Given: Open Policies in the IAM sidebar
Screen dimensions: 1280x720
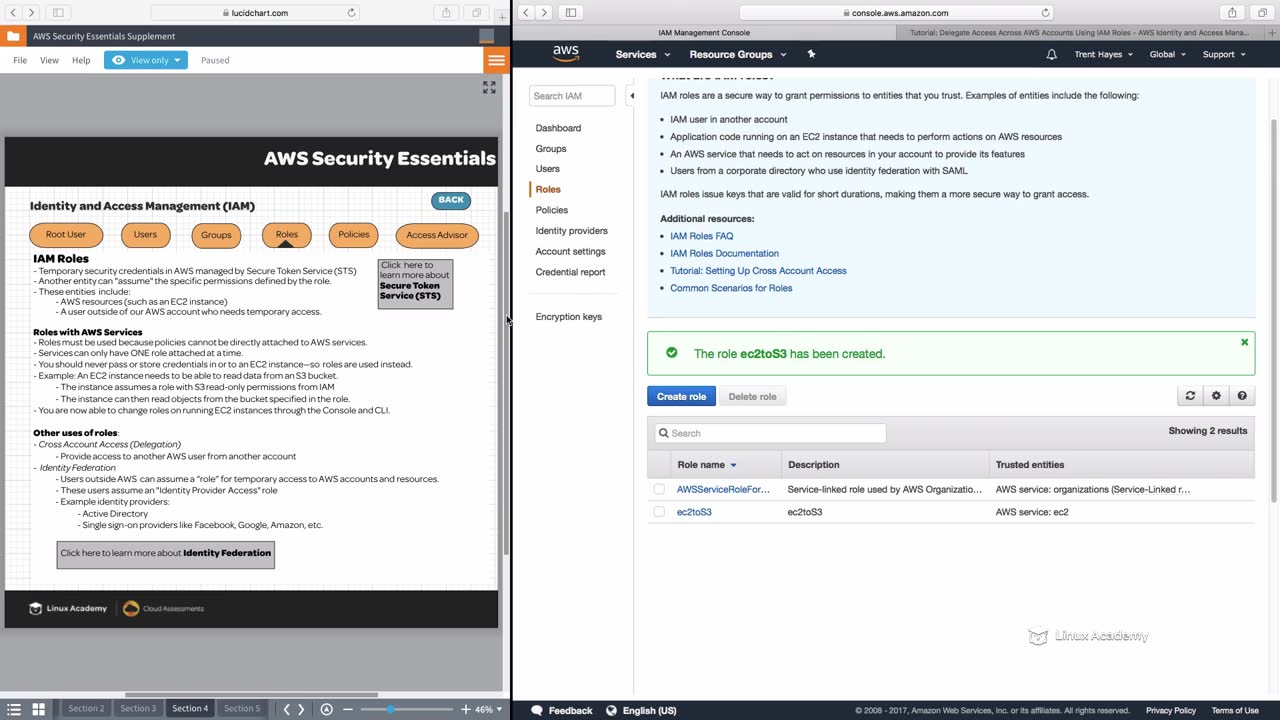Looking at the screenshot, I should tap(551, 210).
